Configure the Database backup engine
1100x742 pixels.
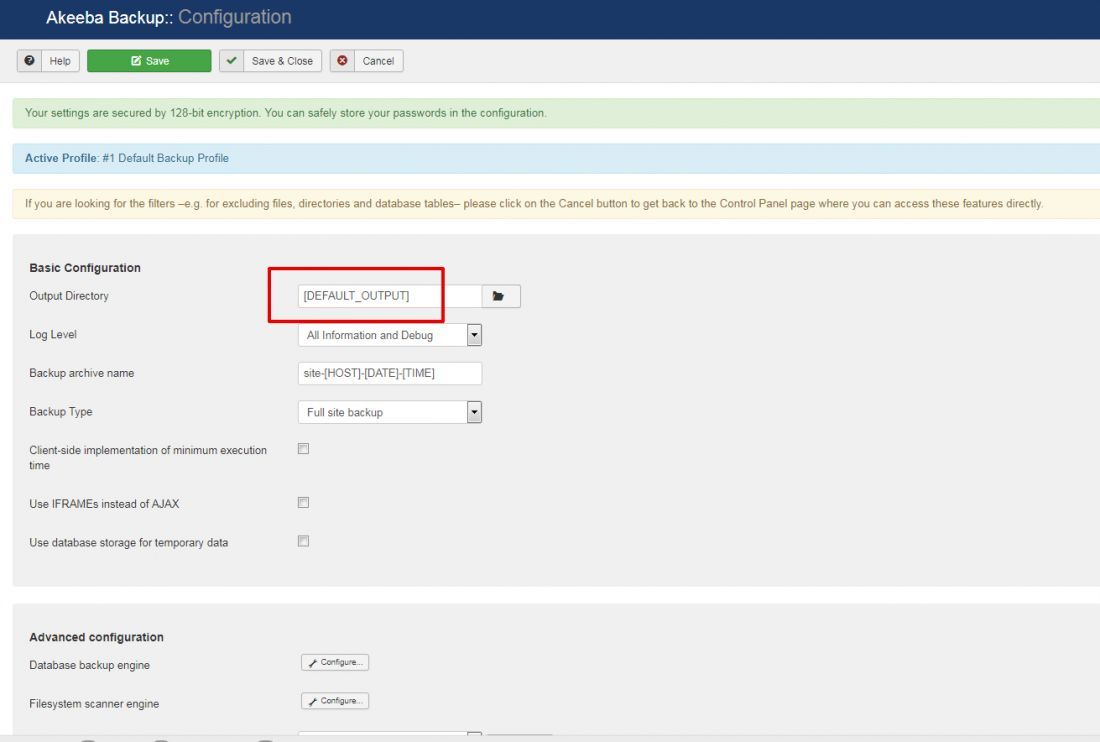click(335, 663)
